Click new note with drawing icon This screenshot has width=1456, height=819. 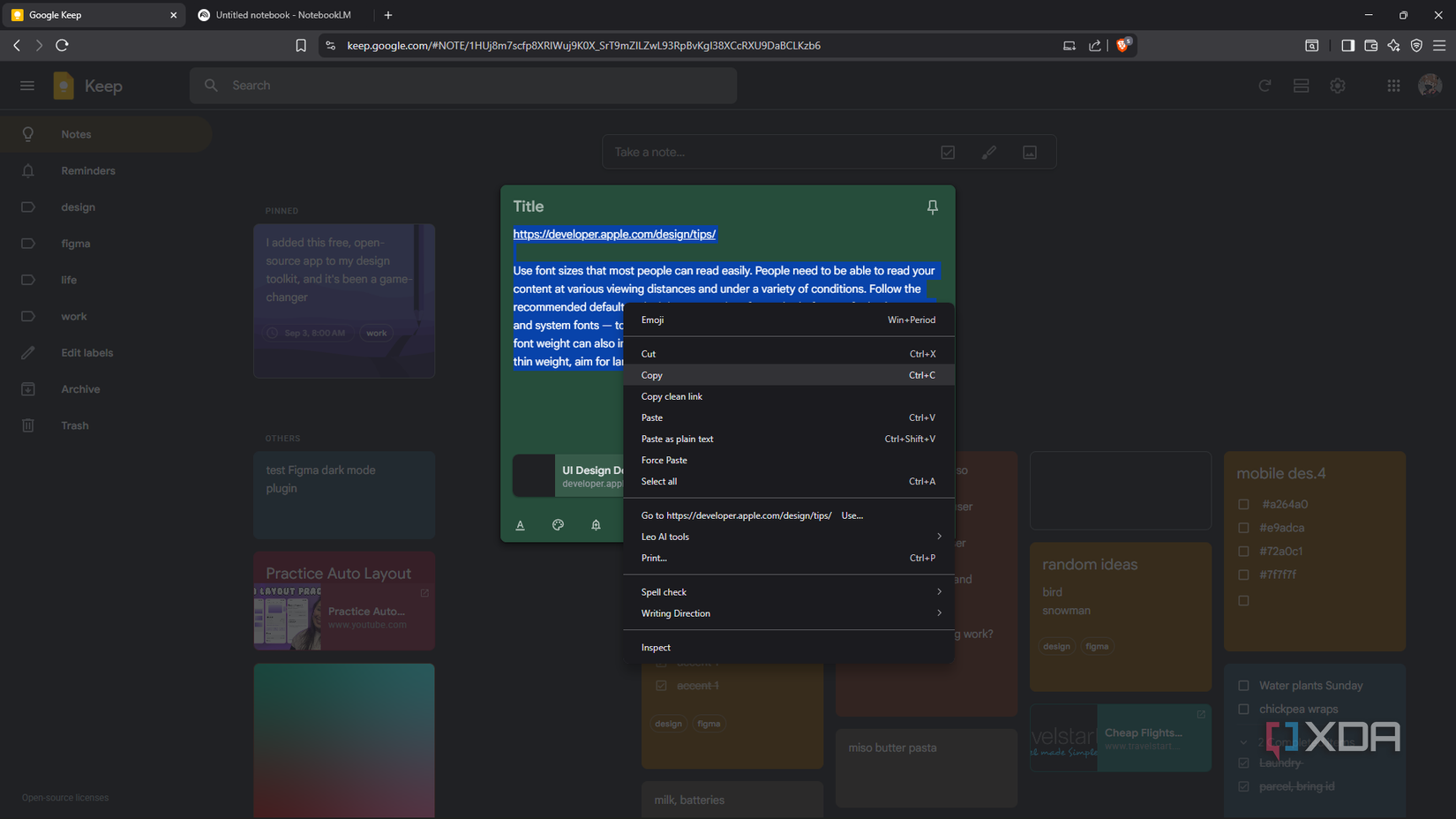[989, 153]
